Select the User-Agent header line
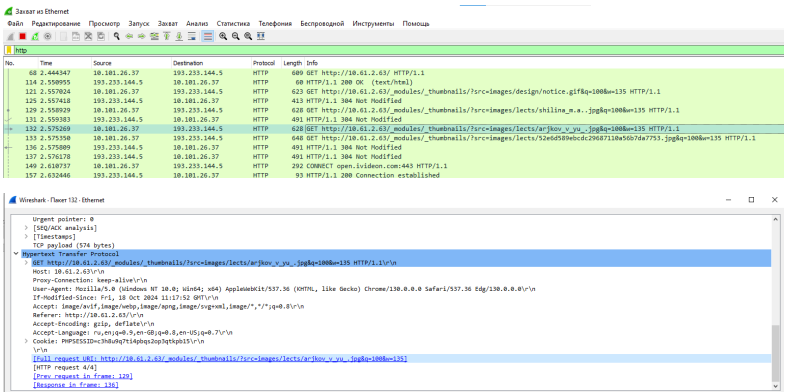This screenshot has height=392, width=785. click(284, 289)
